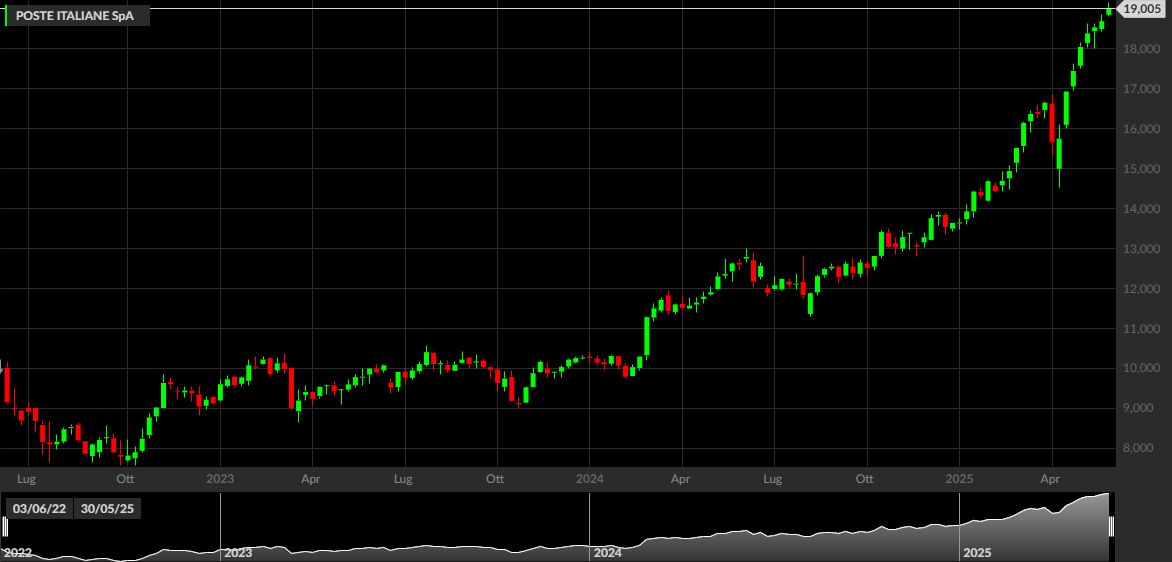Grab the left range handle of the navigator
The width and height of the screenshot is (1172, 562).
5,526
